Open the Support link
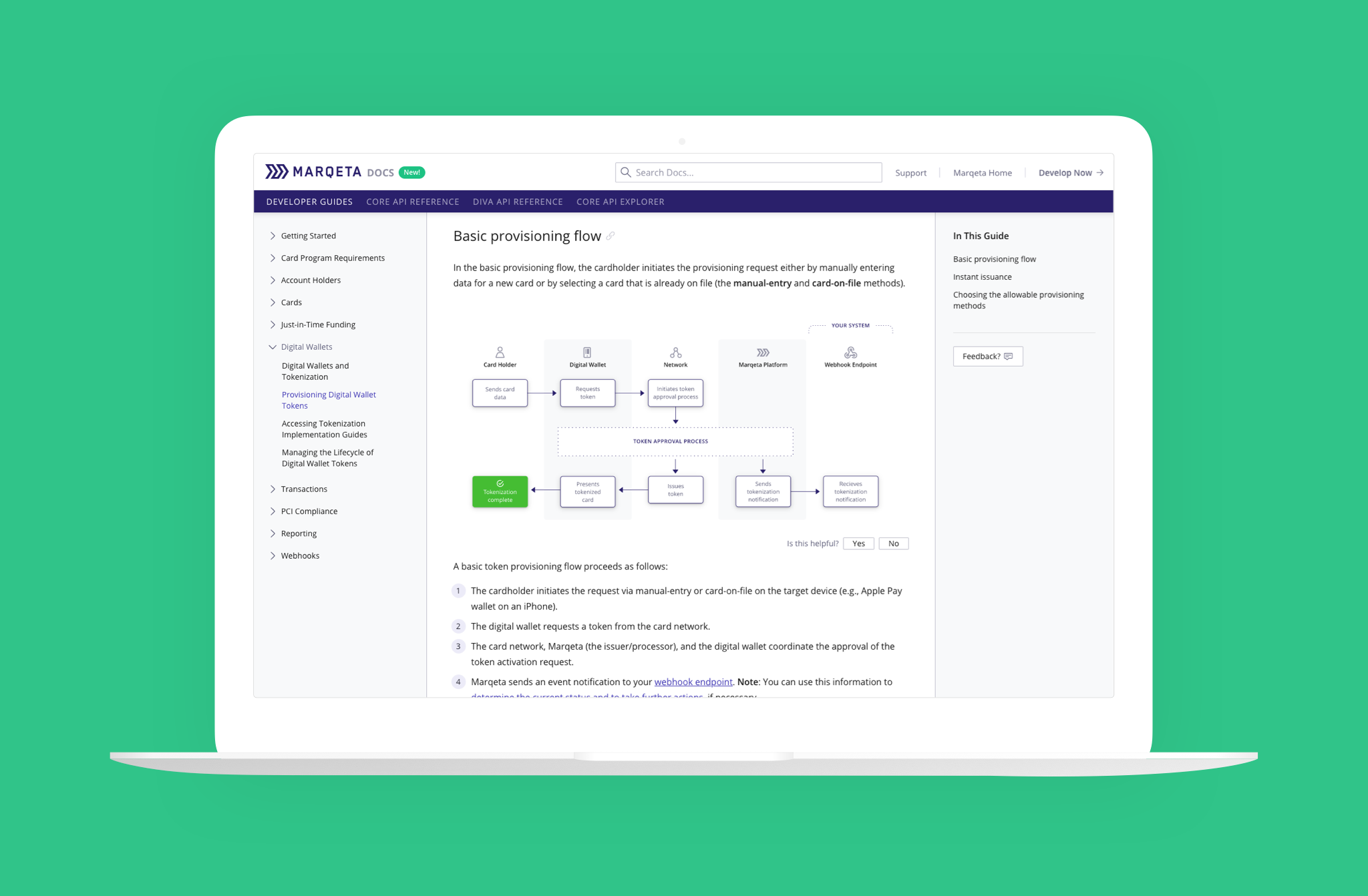This screenshot has width=1368, height=896. 910,173
